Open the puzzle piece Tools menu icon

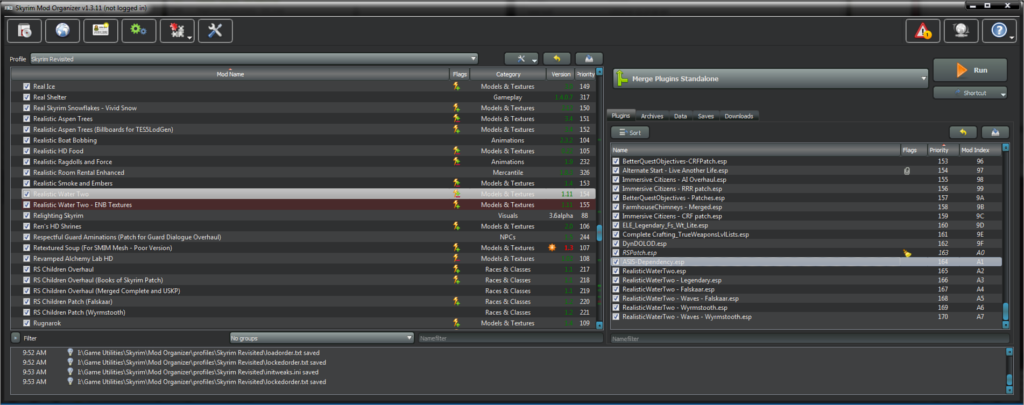[177, 31]
